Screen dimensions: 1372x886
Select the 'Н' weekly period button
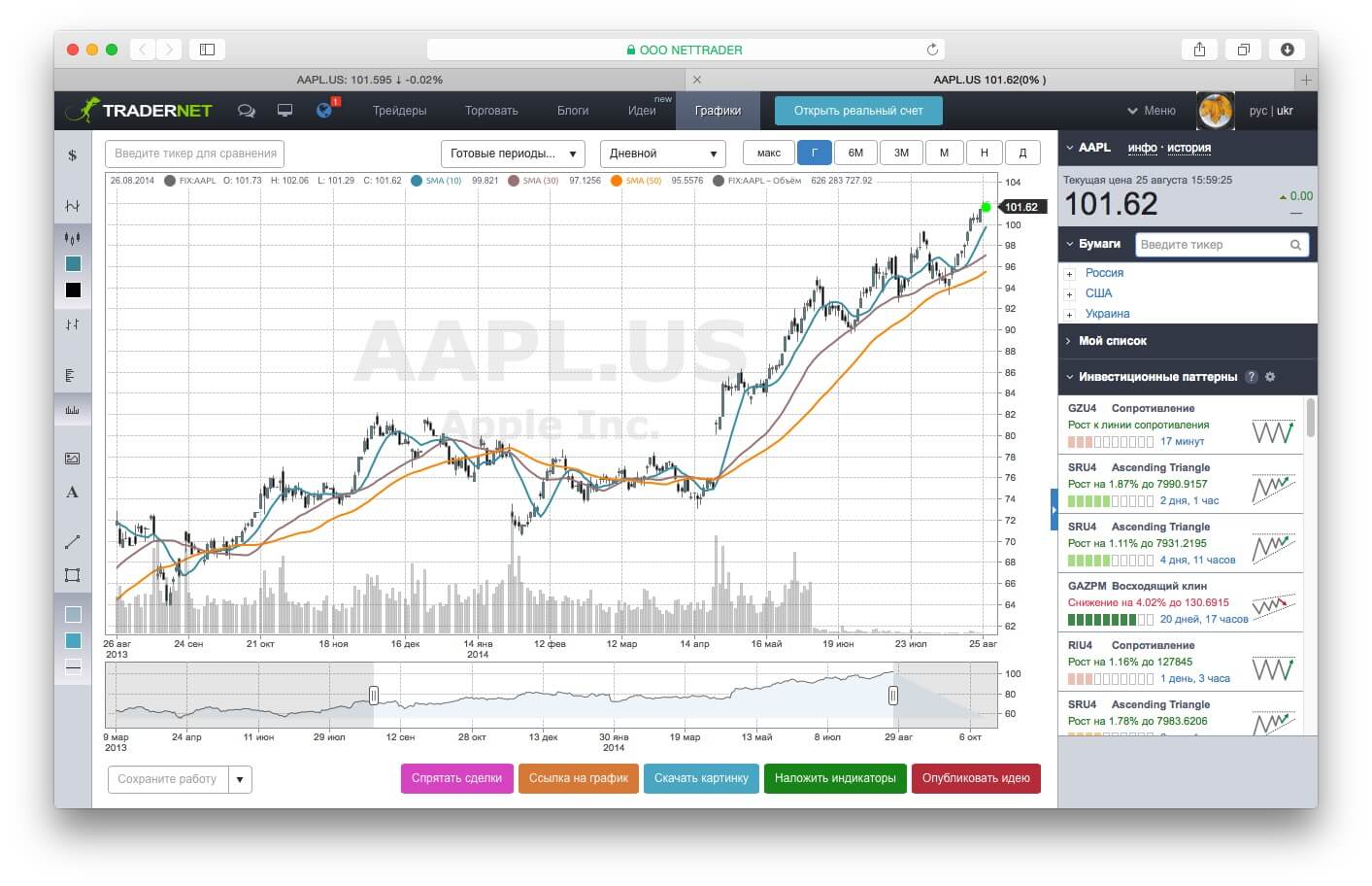(x=985, y=153)
